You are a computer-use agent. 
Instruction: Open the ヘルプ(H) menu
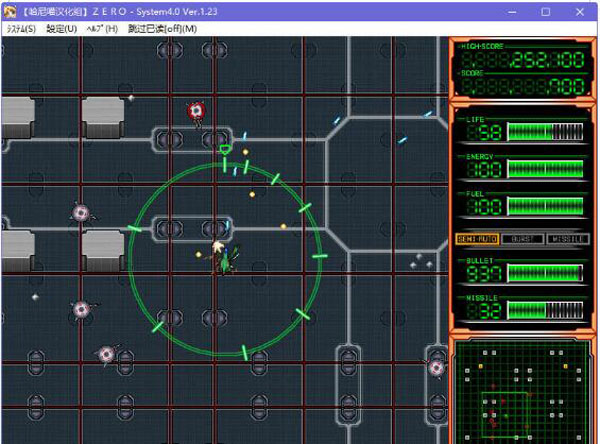click(x=102, y=29)
